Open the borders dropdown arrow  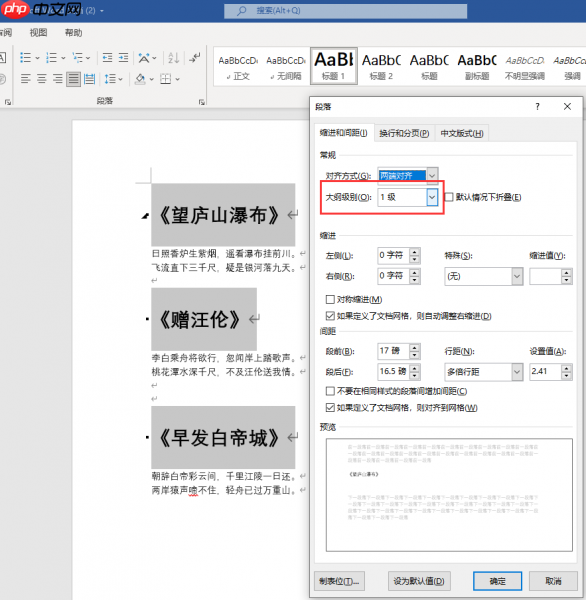point(178,80)
